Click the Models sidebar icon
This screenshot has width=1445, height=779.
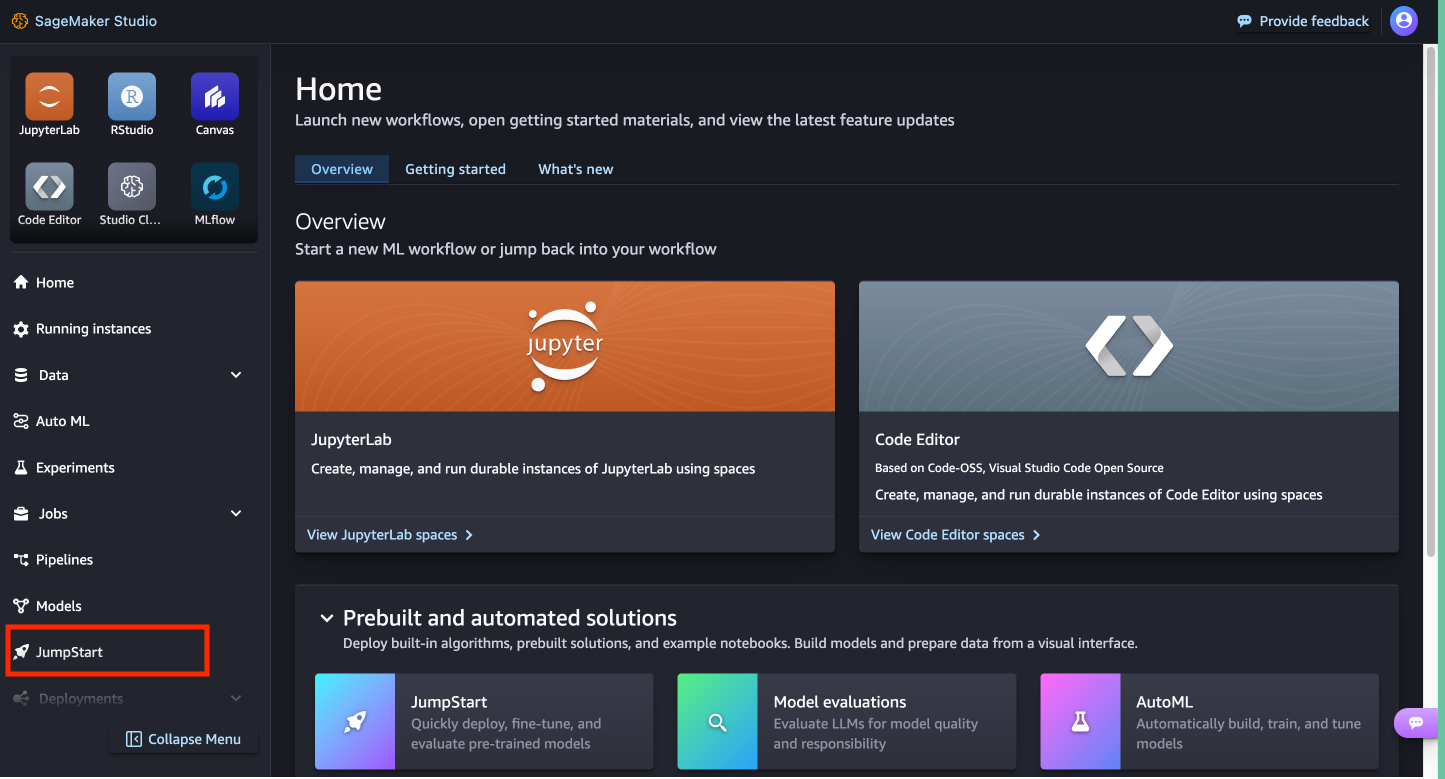(20, 606)
